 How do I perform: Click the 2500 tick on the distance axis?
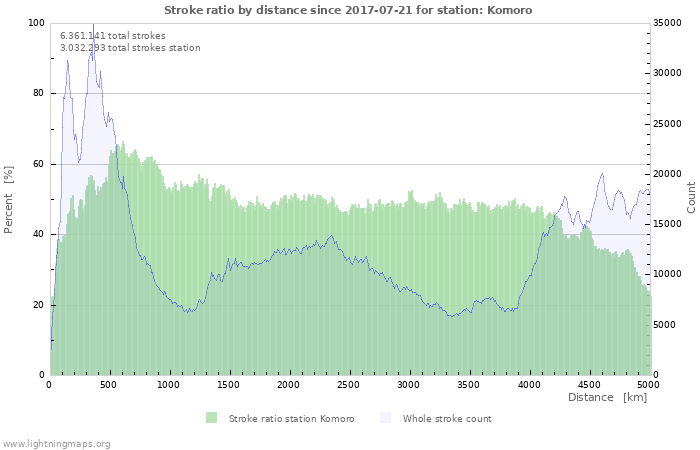point(349,384)
